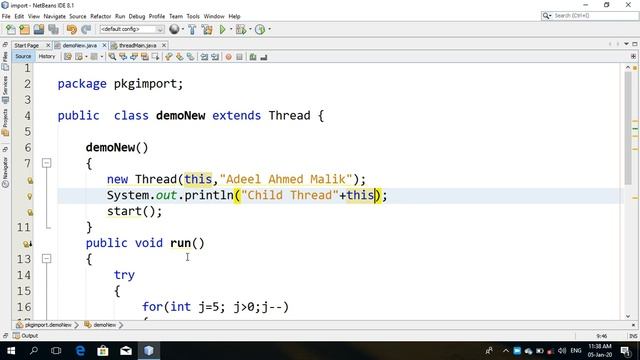Image resolution: width=640 pixels, height=360 pixels.
Task: Click the Last Edit editor icon
Action: tap(68, 57)
